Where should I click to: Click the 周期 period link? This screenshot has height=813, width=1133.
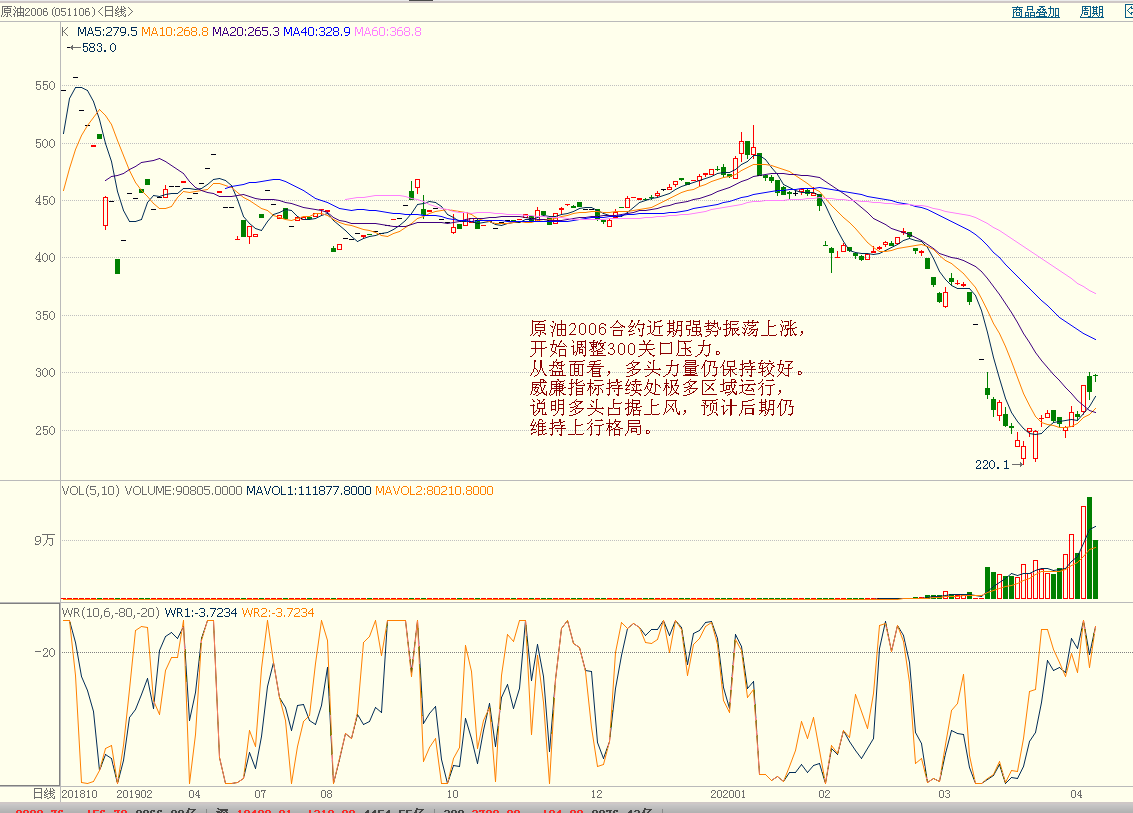click(1091, 12)
